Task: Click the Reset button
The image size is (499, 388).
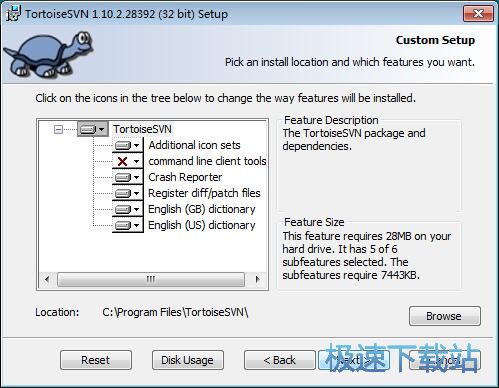Action: pos(96,360)
